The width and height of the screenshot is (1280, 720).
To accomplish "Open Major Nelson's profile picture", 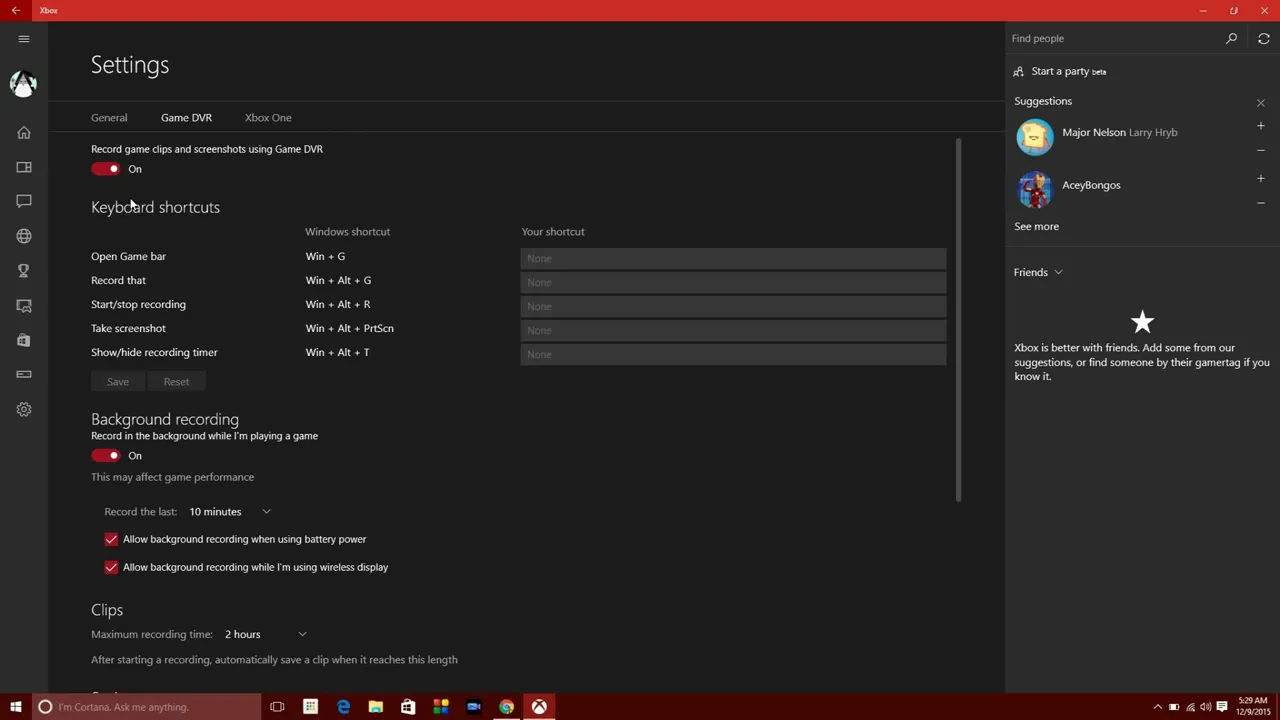I will tap(1035, 137).
